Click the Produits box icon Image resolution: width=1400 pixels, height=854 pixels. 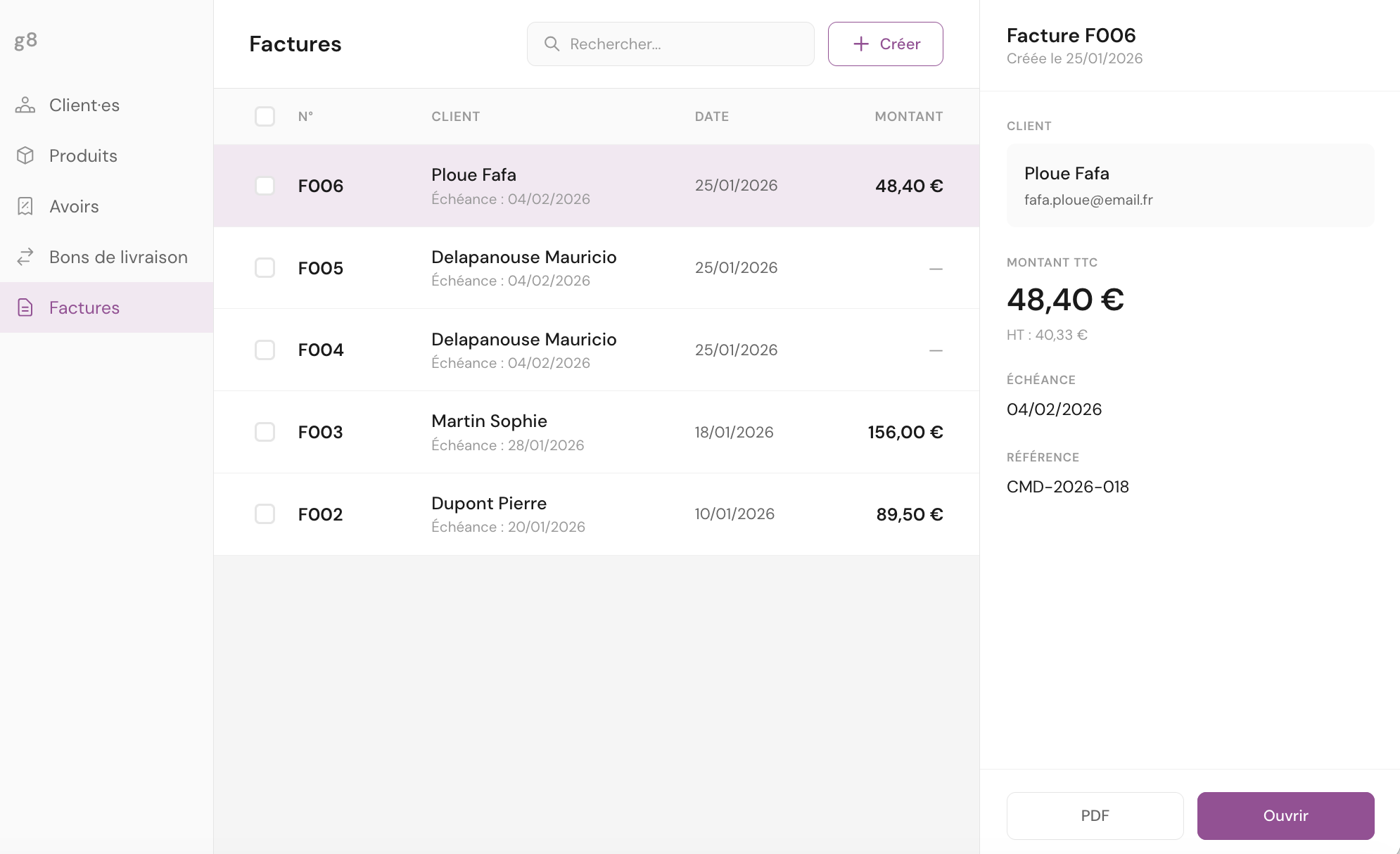(x=25, y=156)
